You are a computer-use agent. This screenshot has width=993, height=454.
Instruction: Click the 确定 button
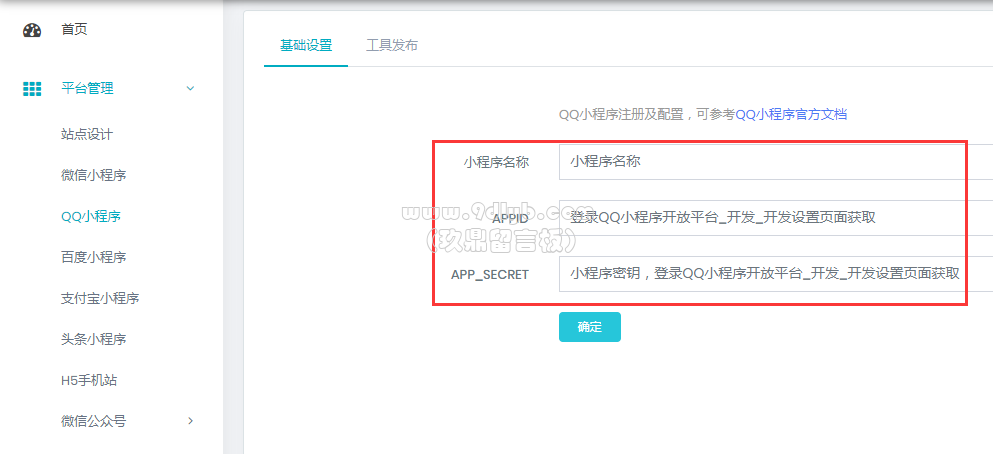(590, 327)
